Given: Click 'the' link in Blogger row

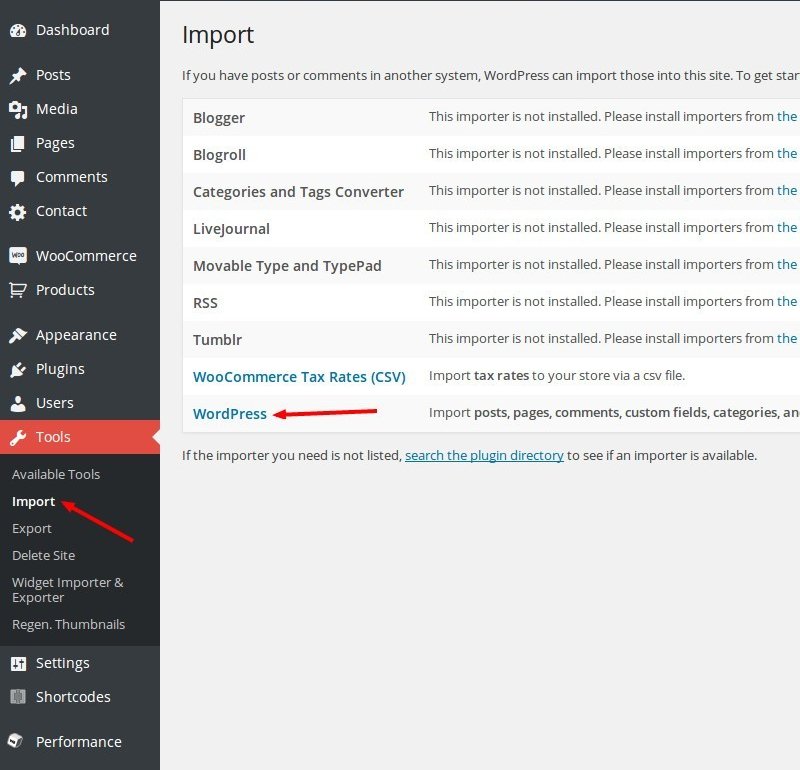Looking at the screenshot, I should 787,117.
